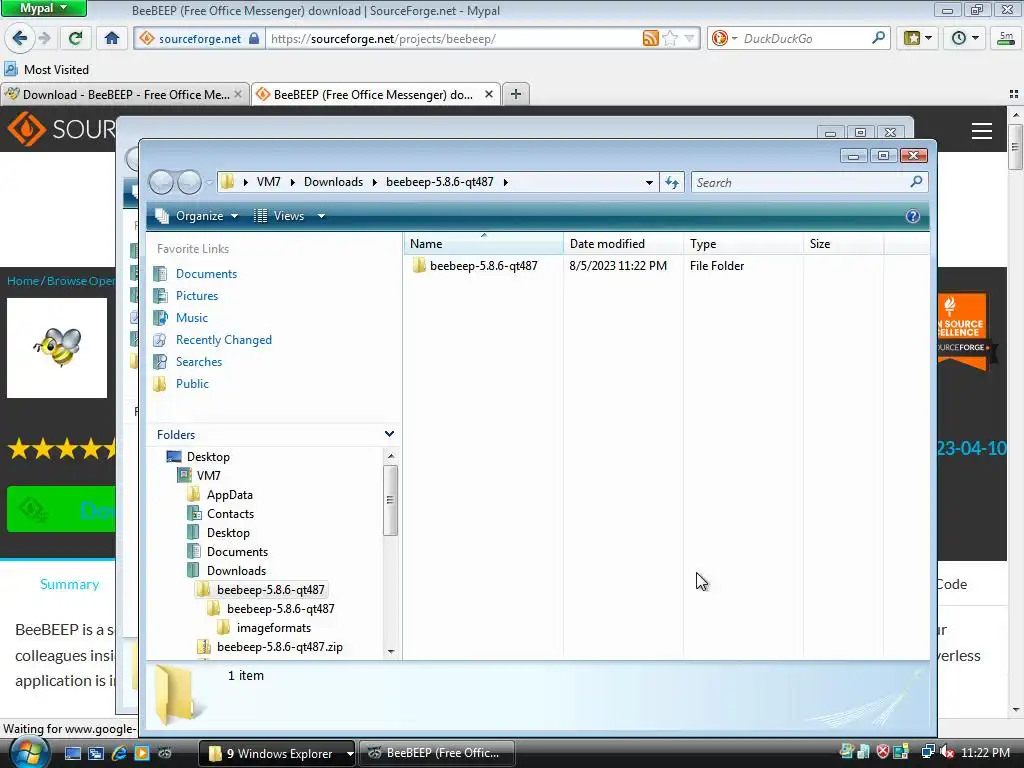
Task: Click the red security alert tray icon
Action: (882, 752)
